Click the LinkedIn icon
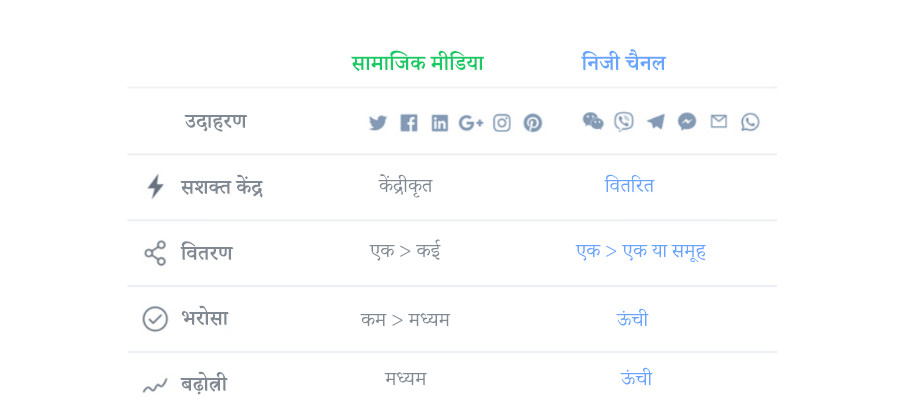Screen dimensions: 900x419 440,123
